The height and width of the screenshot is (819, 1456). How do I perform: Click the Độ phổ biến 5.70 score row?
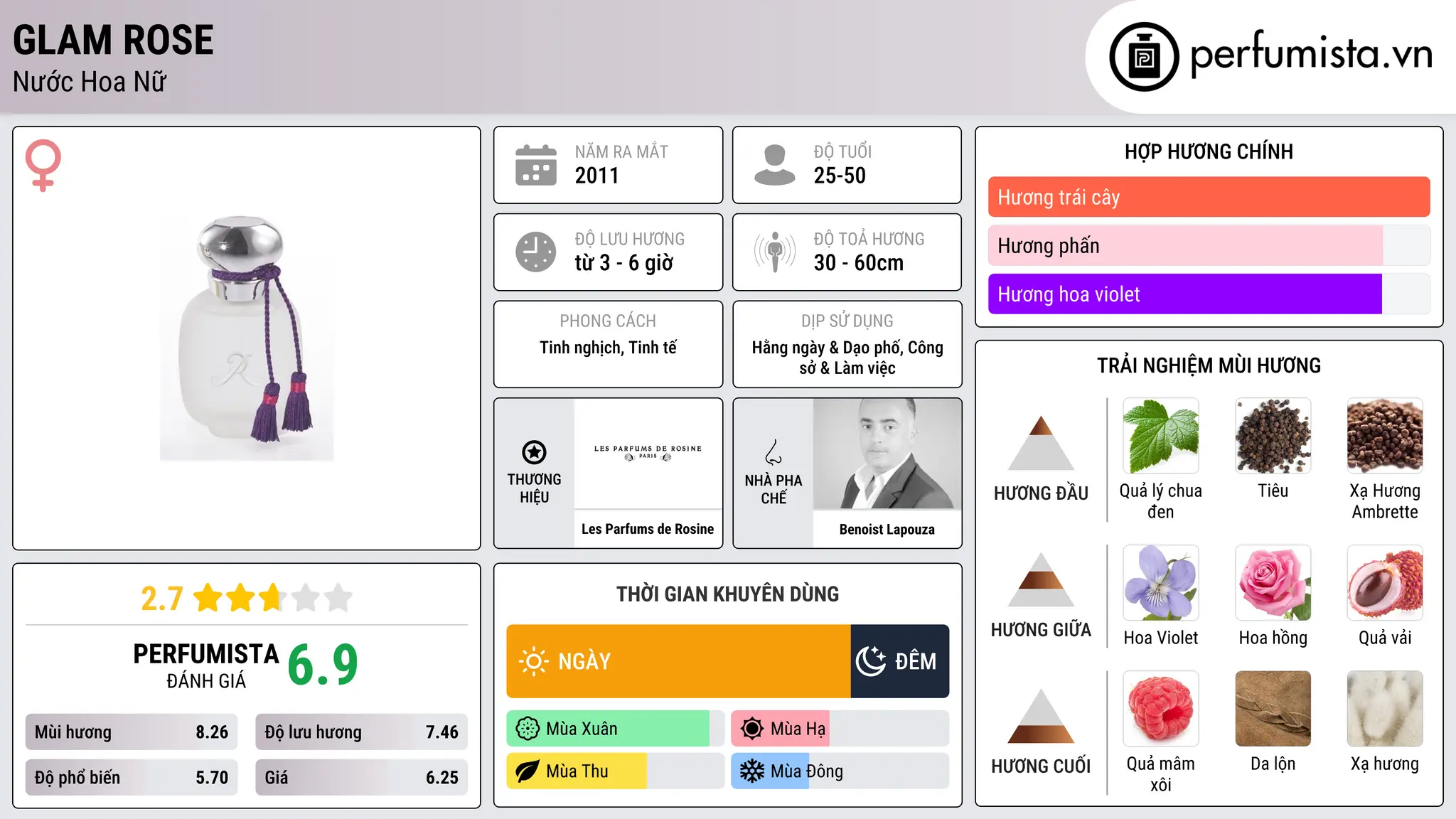(132, 778)
